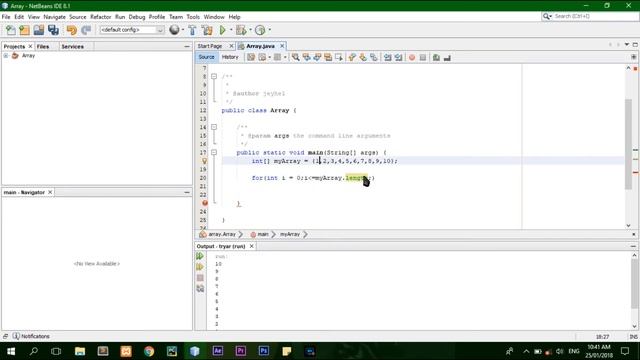
Task: Open Google Chrome from the taskbar
Action: coord(149,351)
